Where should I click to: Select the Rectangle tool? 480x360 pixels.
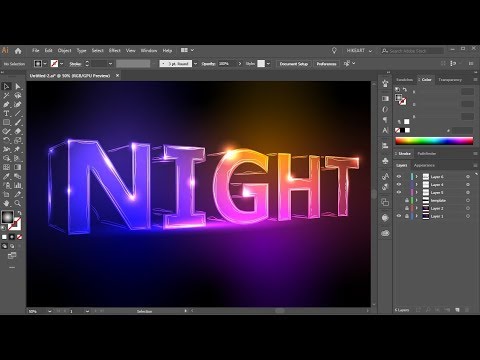coord(6,123)
